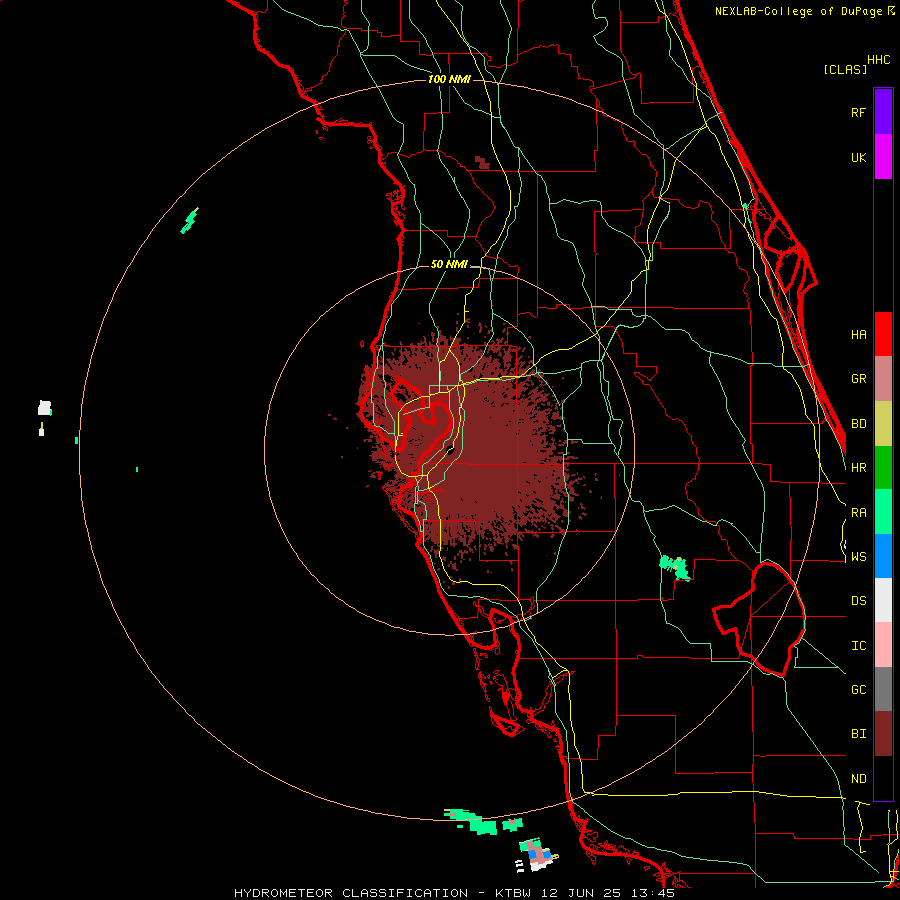Select the "GR" legend label
Viewport: 900px width, 900px height.
(858, 379)
